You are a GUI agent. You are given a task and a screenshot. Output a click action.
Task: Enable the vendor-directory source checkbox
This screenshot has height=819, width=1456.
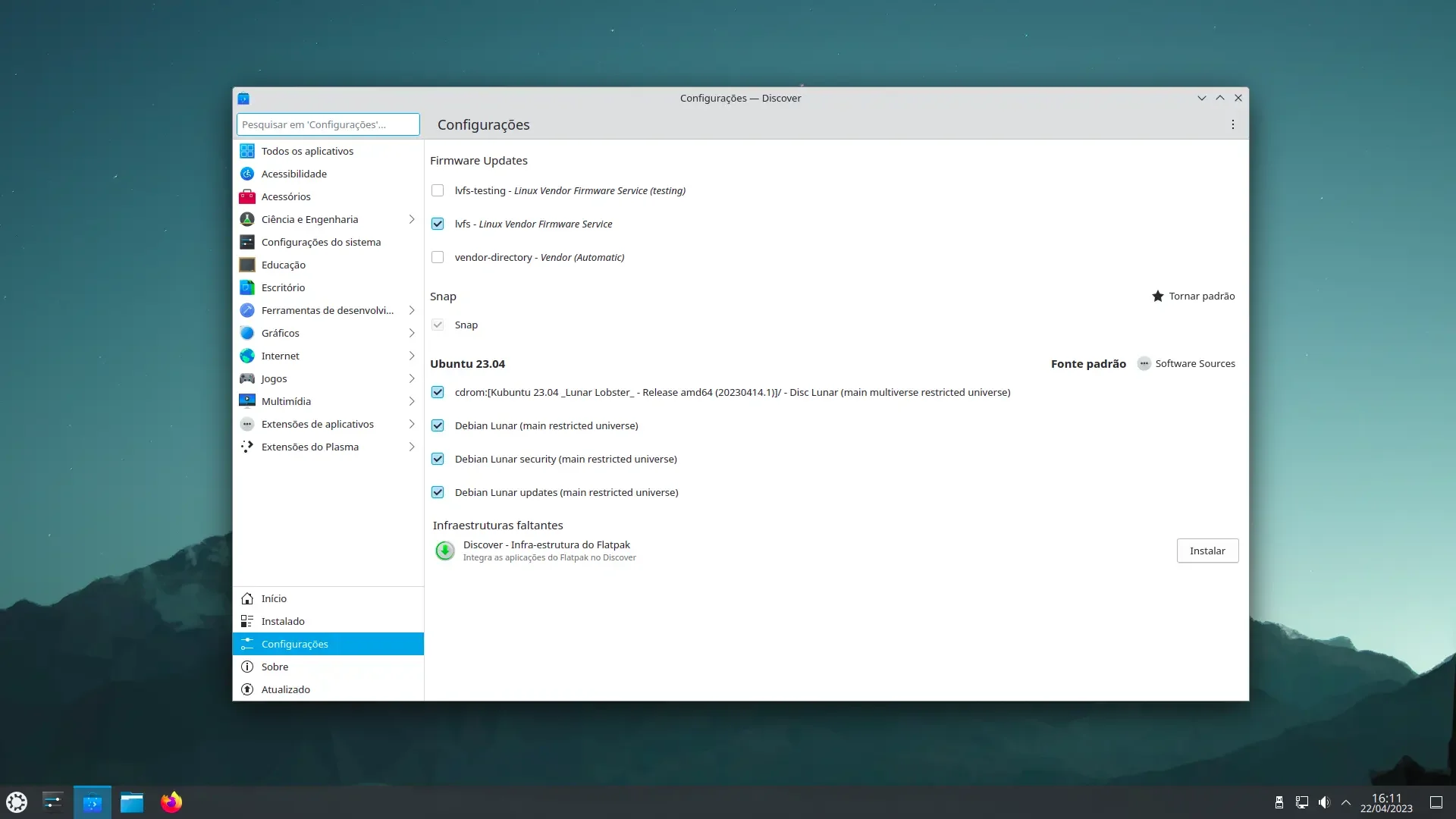(438, 257)
